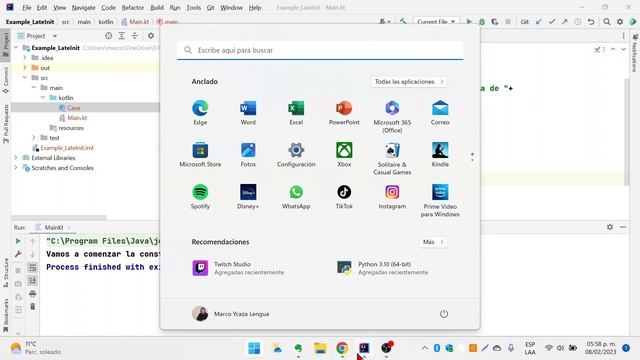Expand the out folder

click(x=25, y=68)
